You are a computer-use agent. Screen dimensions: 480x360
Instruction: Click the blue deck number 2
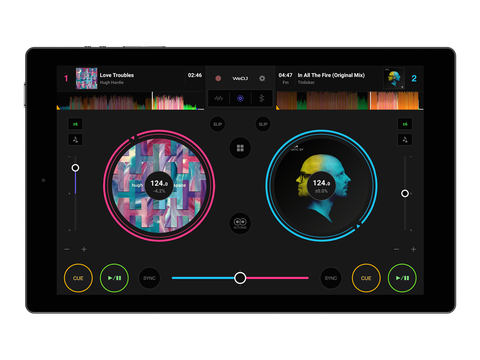(414, 78)
